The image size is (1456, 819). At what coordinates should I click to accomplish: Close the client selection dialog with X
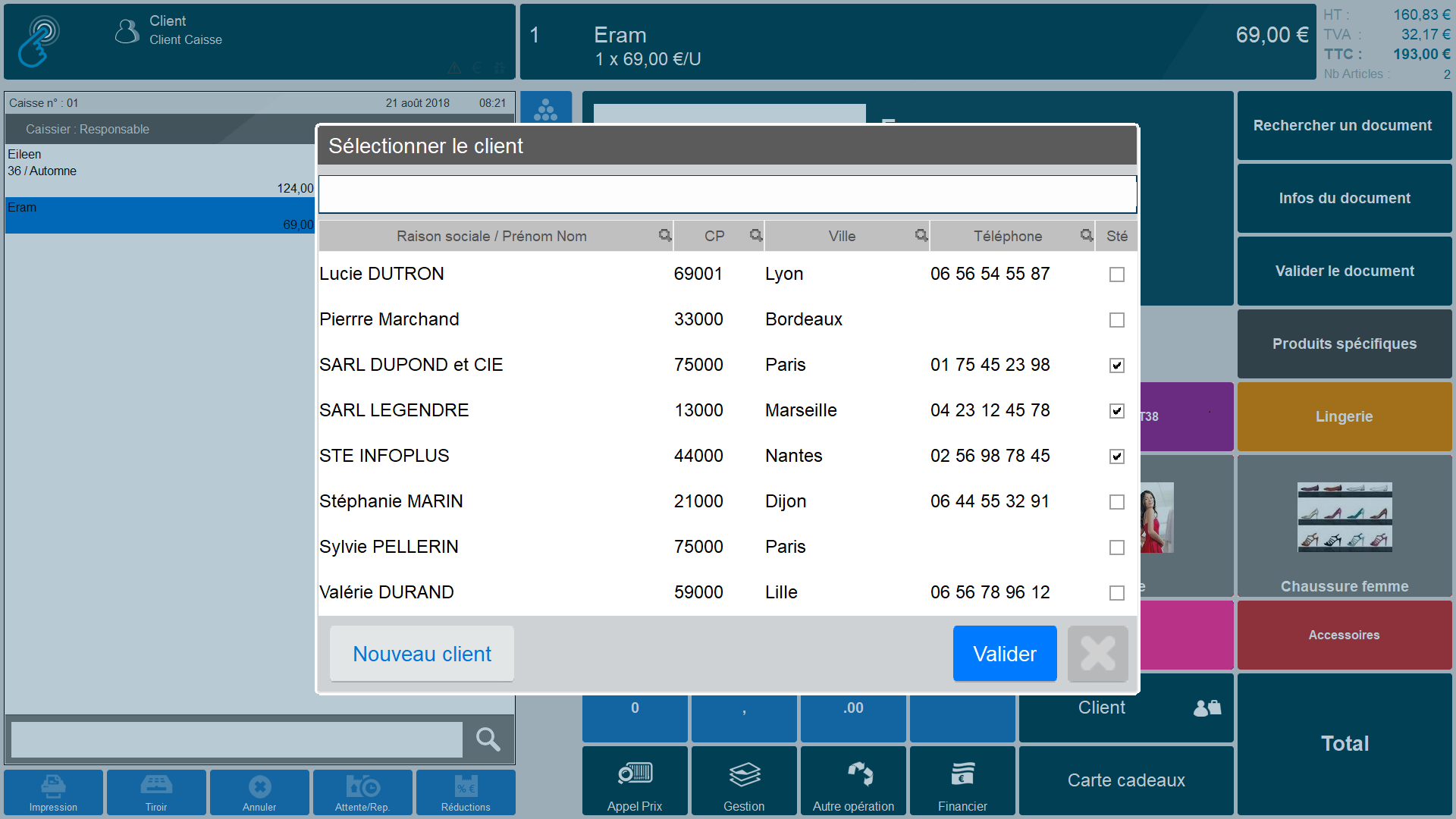[x=1097, y=654]
